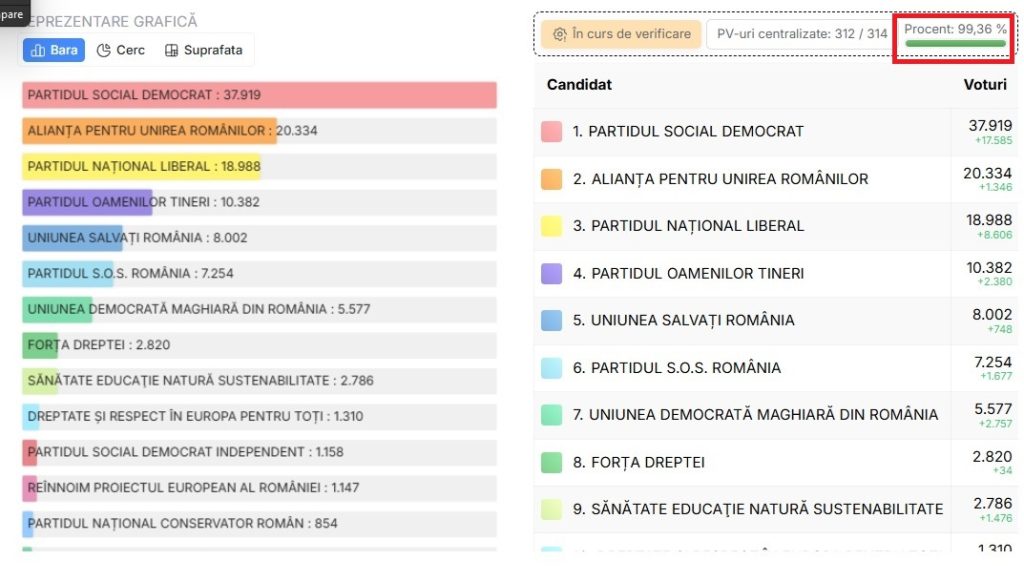
Task: Click the red swatch for Partidul Social Democrat
Action: coord(551,131)
